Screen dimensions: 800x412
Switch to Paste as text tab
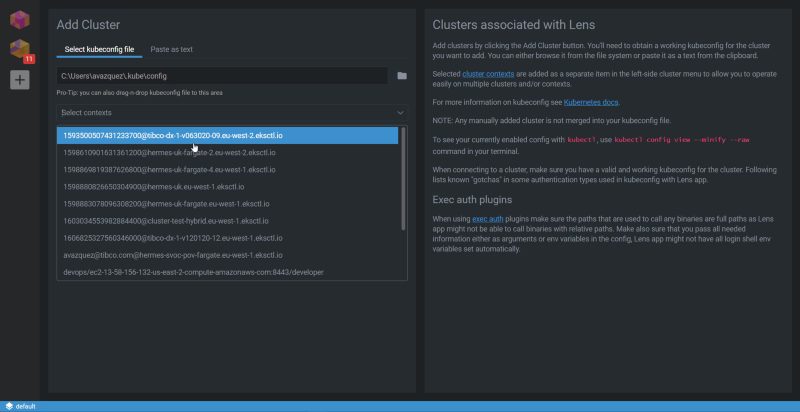(171, 49)
